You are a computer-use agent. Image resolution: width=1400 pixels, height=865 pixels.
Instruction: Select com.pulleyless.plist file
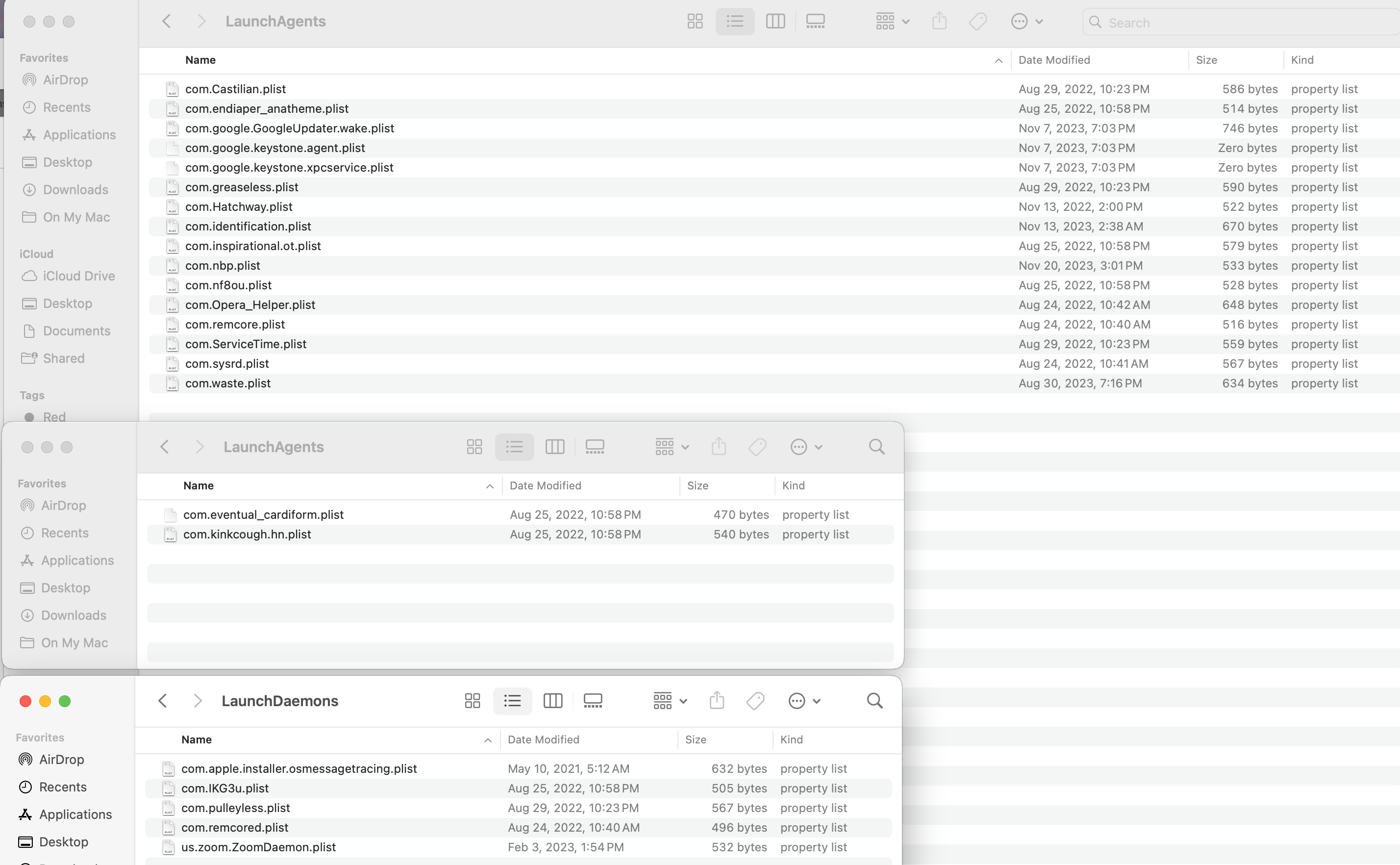pyautogui.click(x=236, y=808)
